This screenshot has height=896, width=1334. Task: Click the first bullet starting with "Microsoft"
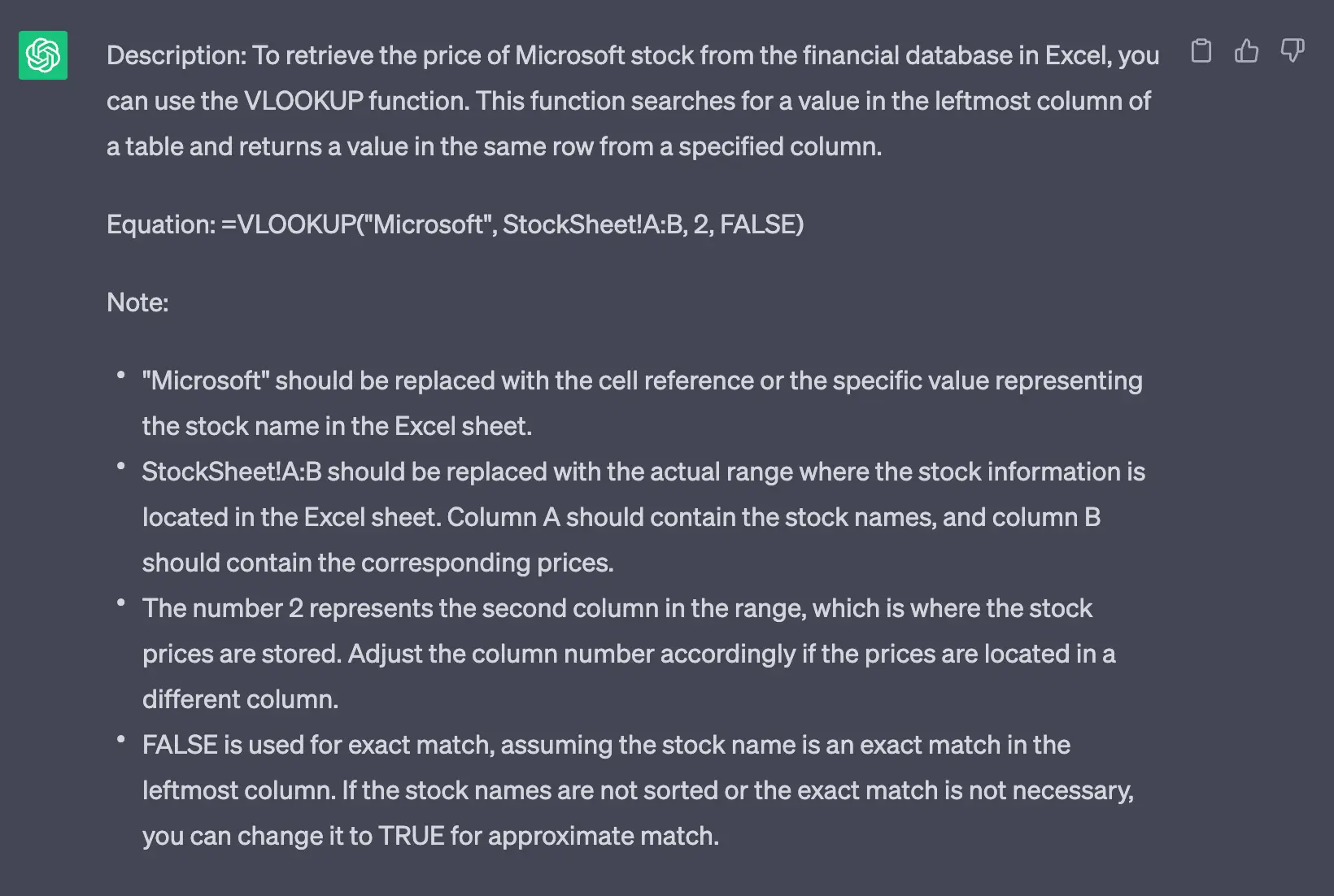pyautogui.click(x=642, y=403)
